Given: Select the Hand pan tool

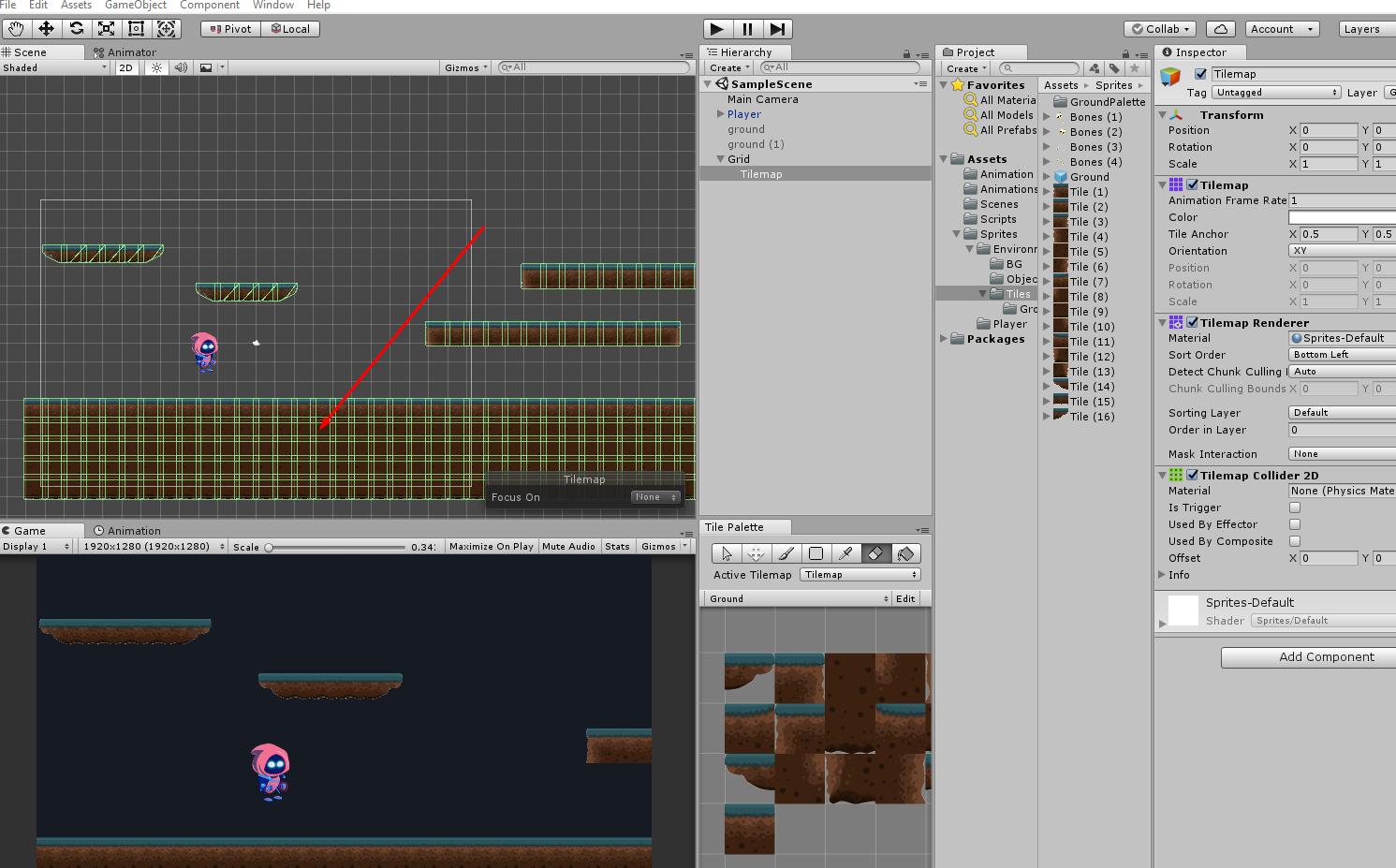Looking at the screenshot, I should [15, 29].
